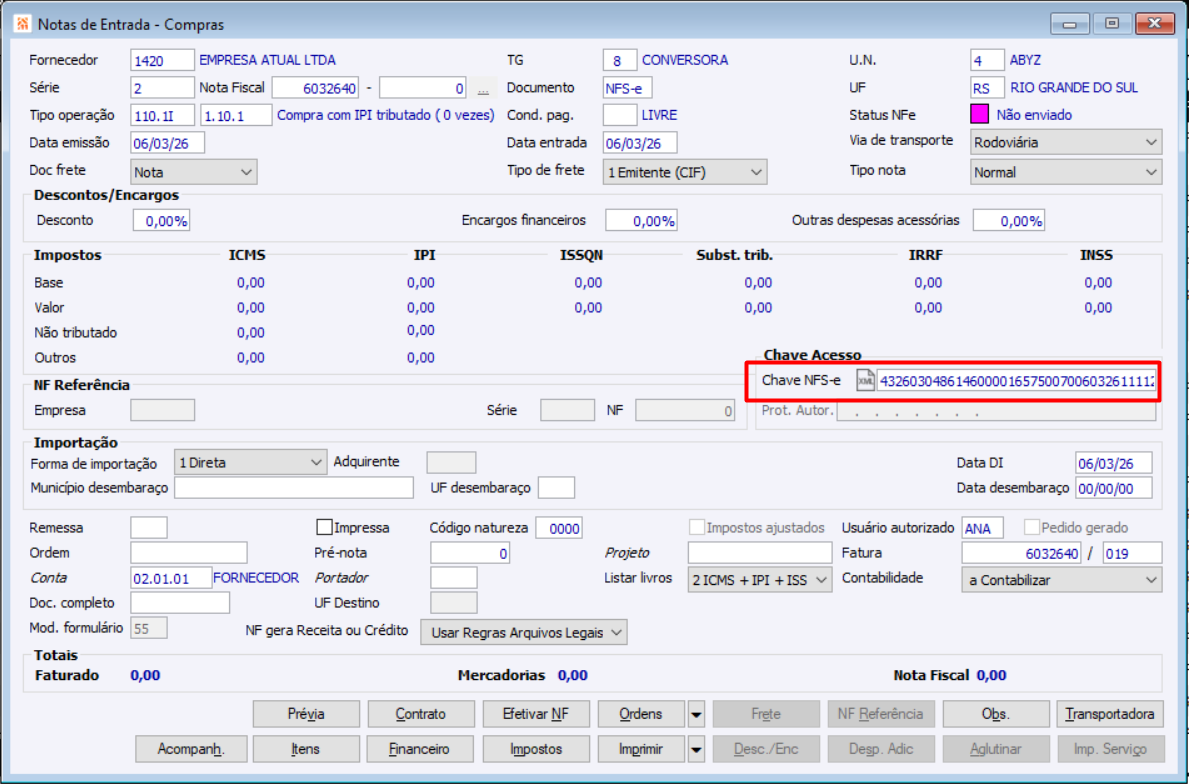The width and height of the screenshot is (1189, 784).
Task: Click the Fatura suffix field showing 019
Action: (x=1132, y=553)
